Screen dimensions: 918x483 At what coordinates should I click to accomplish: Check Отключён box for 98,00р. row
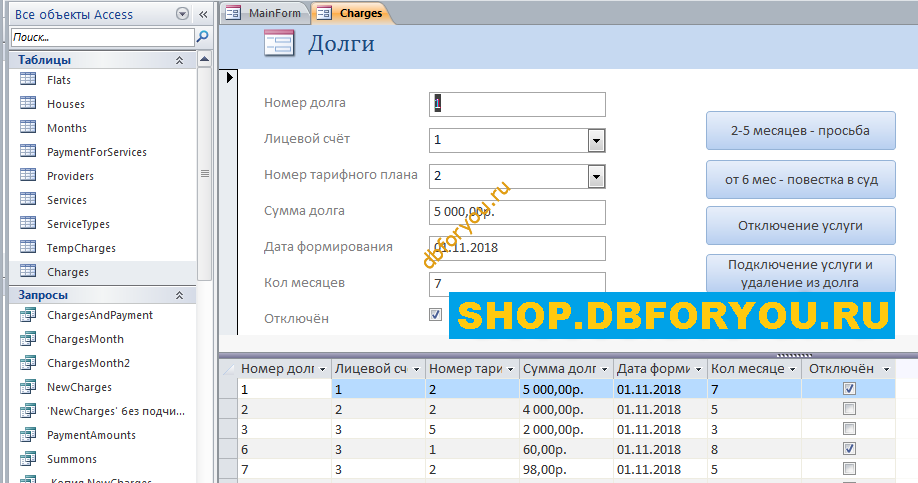click(x=849, y=468)
